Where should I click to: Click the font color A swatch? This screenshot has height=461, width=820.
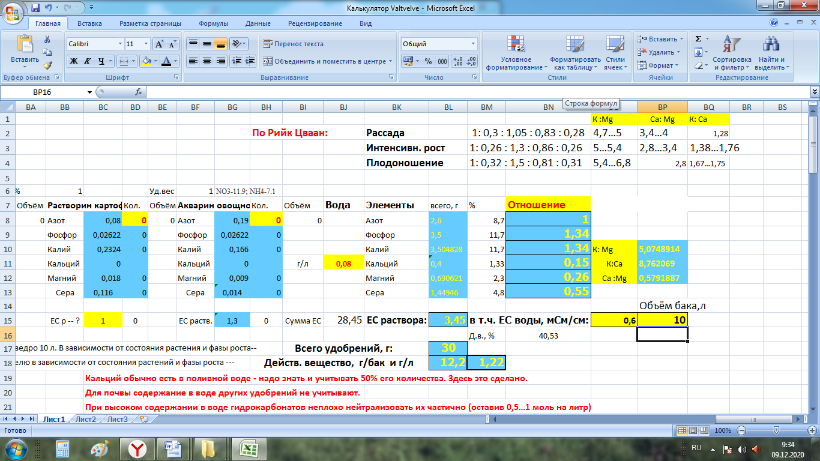[x=166, y=61]
